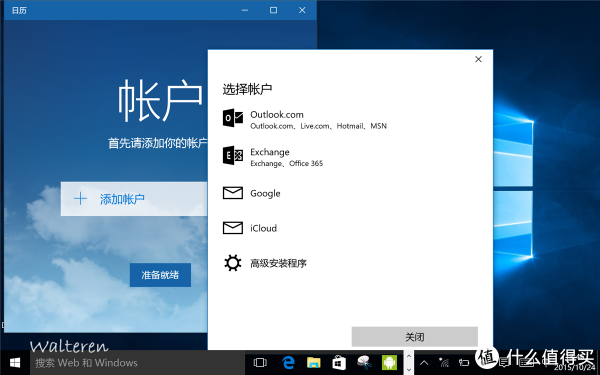Choose the Exchange account icon
The height and width of the screenshot is (375, 600).
pos(233,155)
